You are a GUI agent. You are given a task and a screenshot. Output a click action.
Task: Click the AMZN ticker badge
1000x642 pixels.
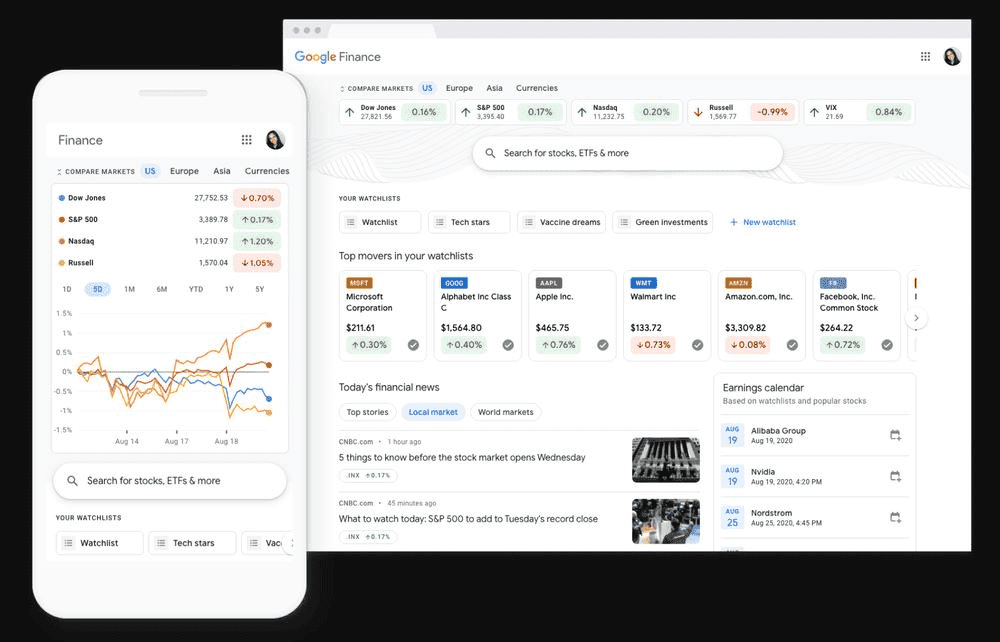coord(739,282)
